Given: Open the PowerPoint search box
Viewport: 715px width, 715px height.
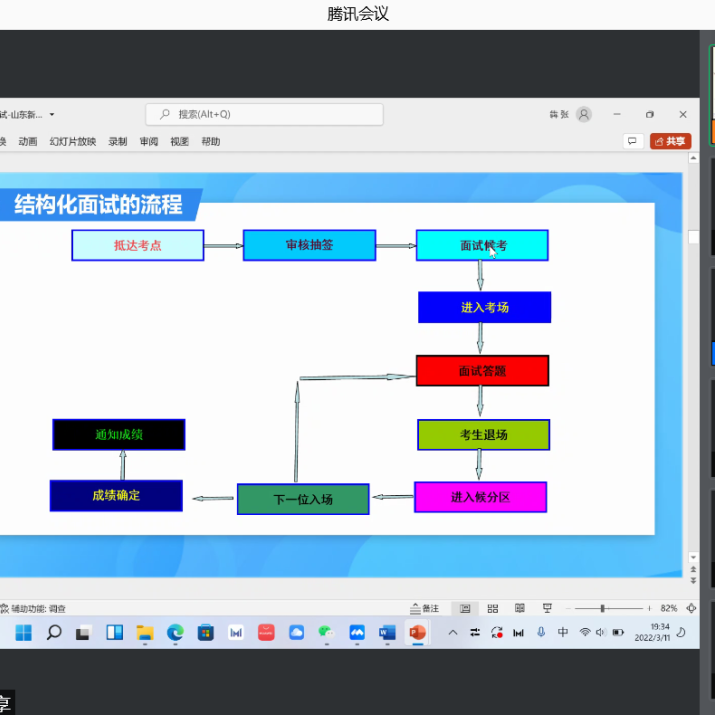Looking at the screenshot, I should 264,114.
